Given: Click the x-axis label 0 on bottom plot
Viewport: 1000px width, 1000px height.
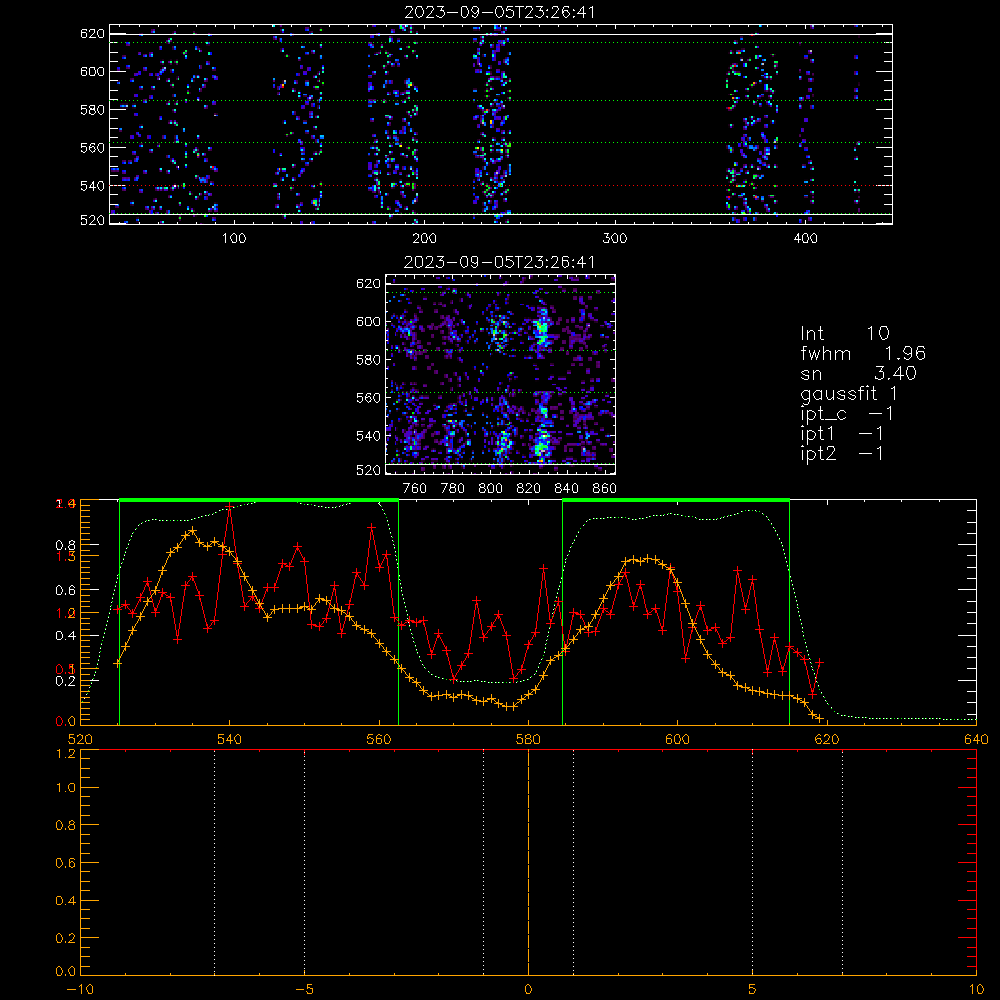Looking at the screenshot, I should click(528, 990).
